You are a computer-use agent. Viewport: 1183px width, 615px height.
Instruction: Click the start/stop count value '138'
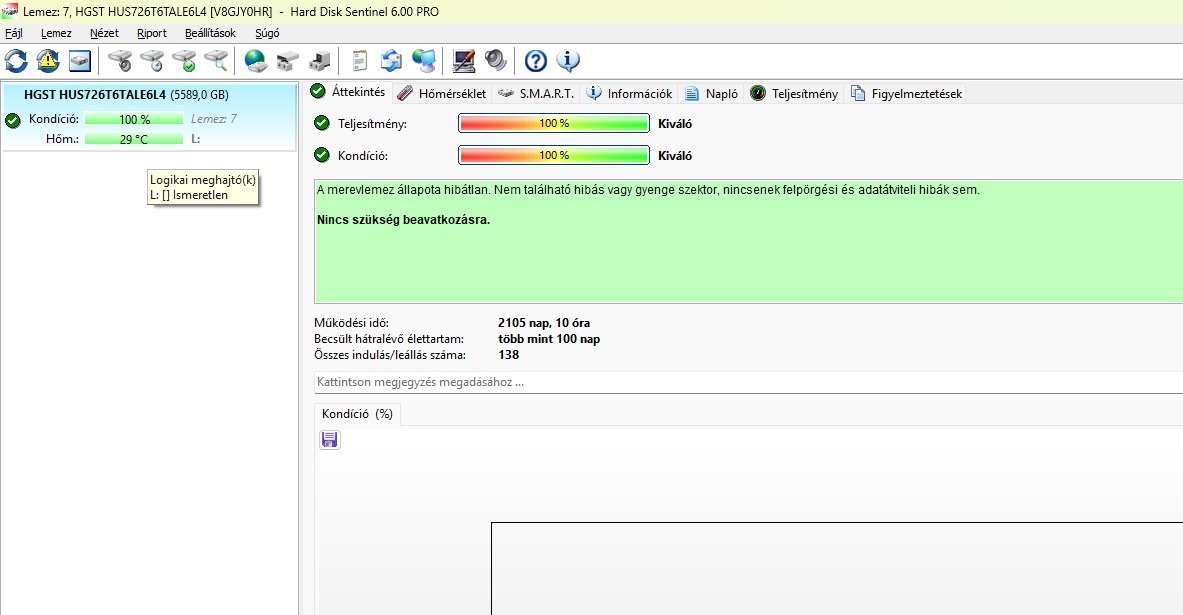tap(509, 355)
